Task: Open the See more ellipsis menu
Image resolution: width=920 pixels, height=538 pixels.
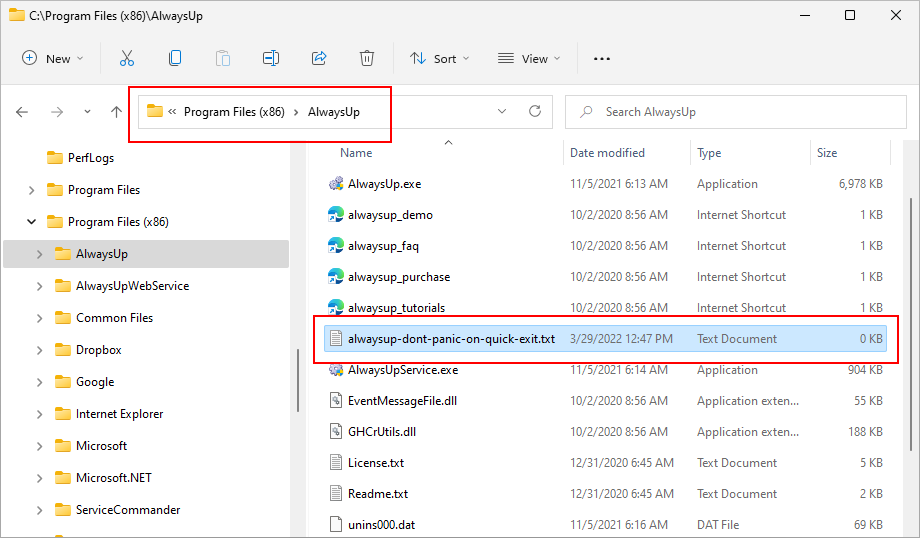Action: [x=601, y=59]
